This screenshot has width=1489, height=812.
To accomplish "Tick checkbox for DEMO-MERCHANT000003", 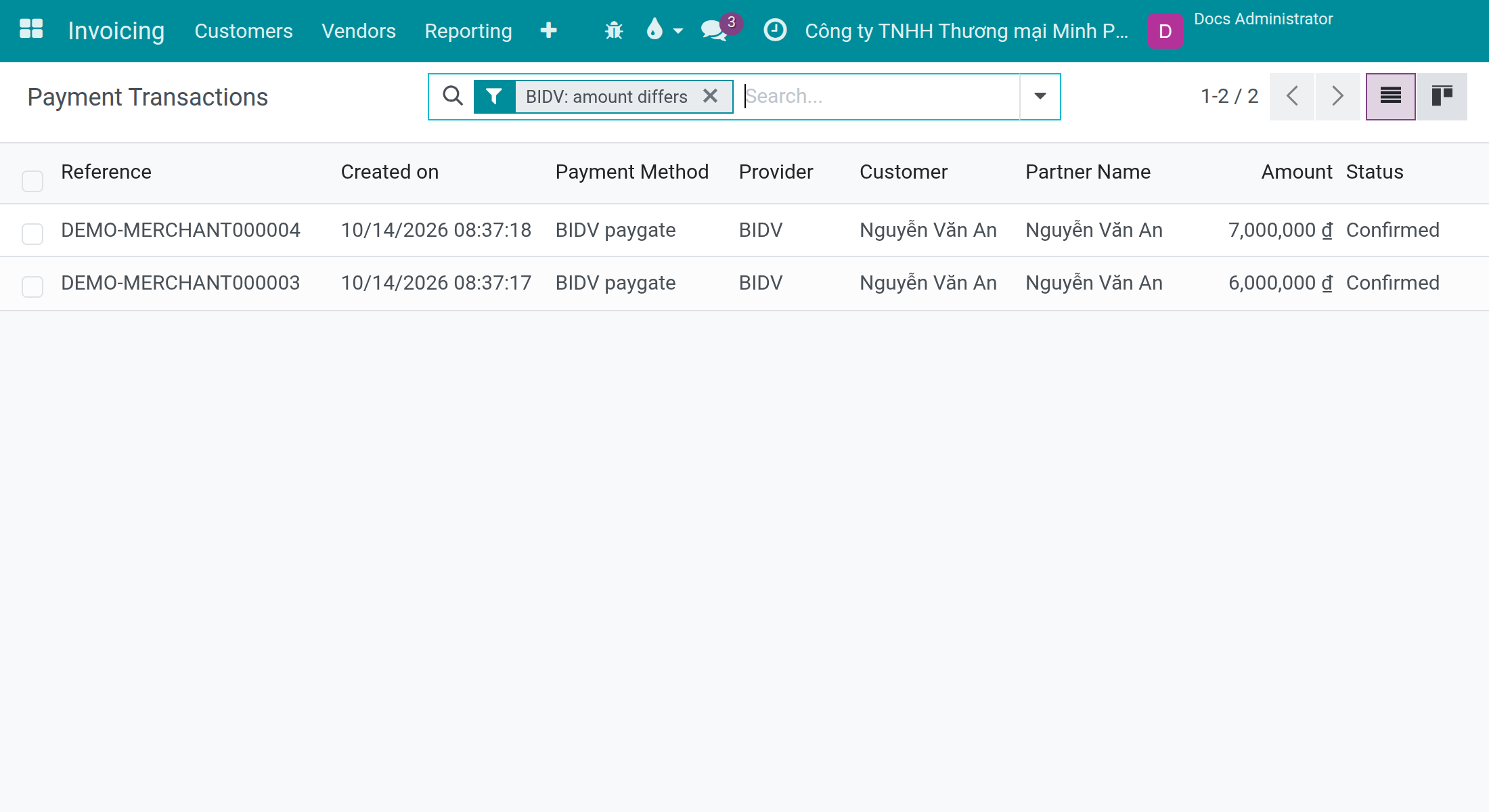I will coord(32,286).
